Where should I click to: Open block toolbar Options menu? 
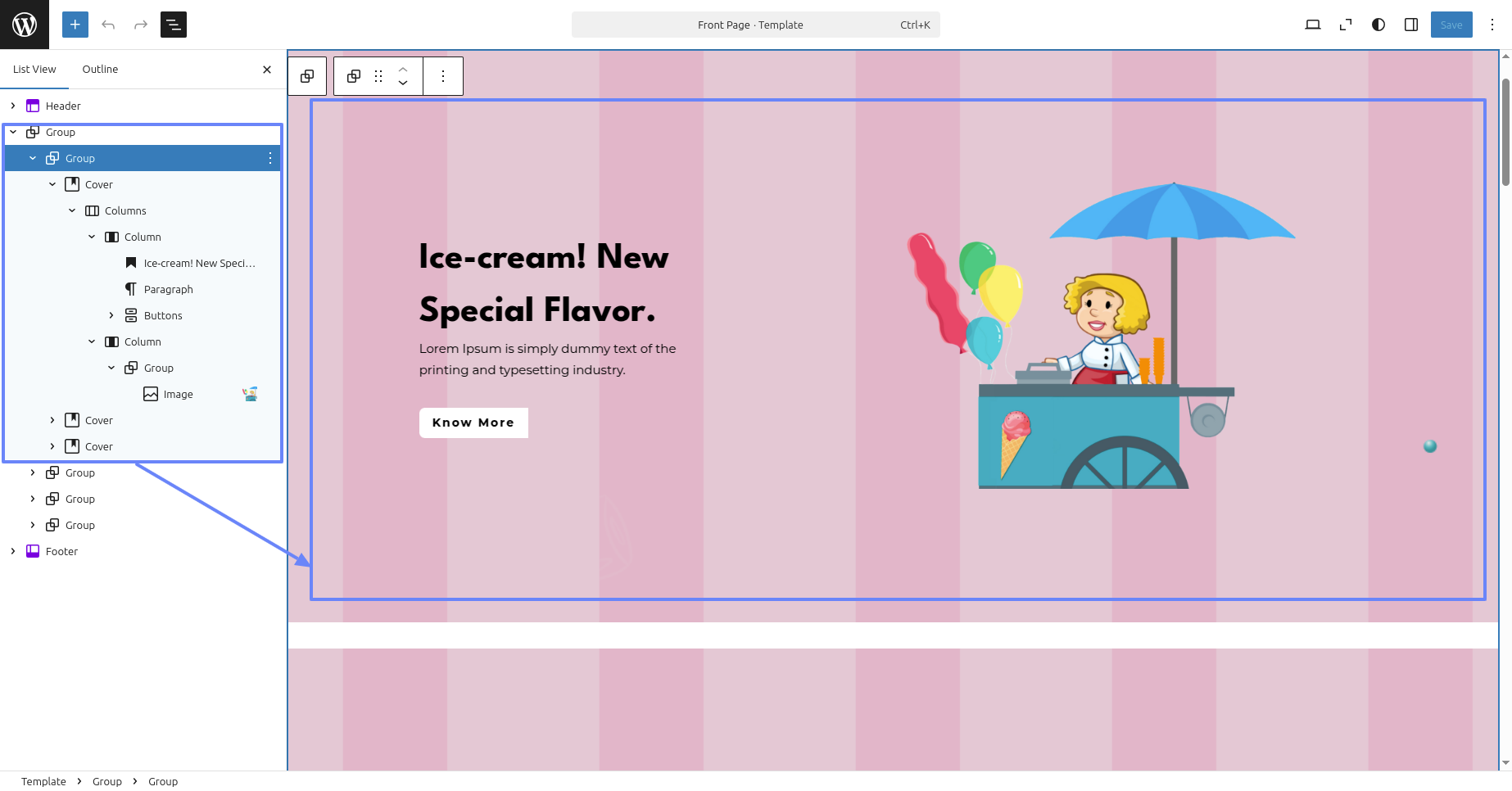click(443, 76)
